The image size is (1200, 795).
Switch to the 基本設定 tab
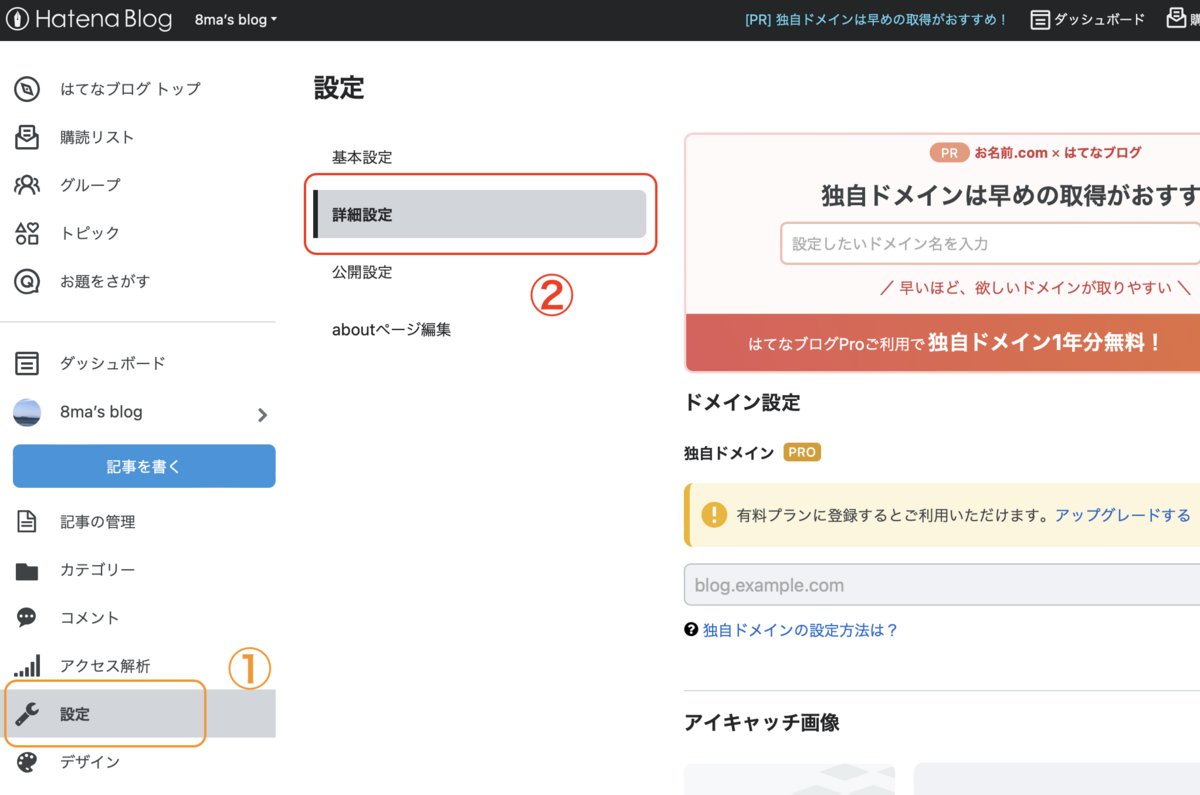(x=361, y=157)
